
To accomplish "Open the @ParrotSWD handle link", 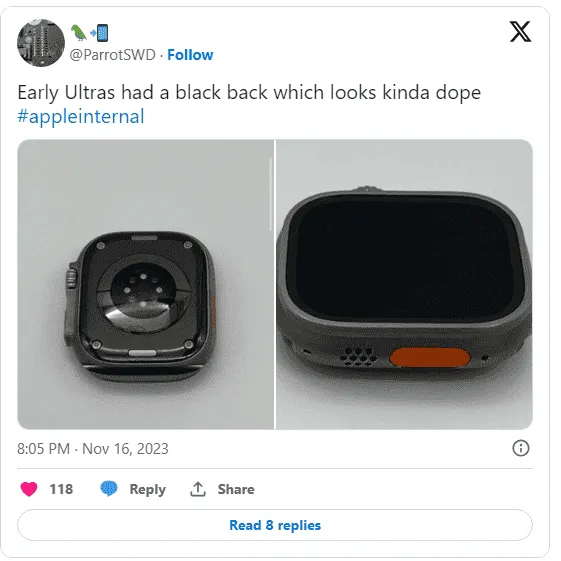I will click(112, 55).
